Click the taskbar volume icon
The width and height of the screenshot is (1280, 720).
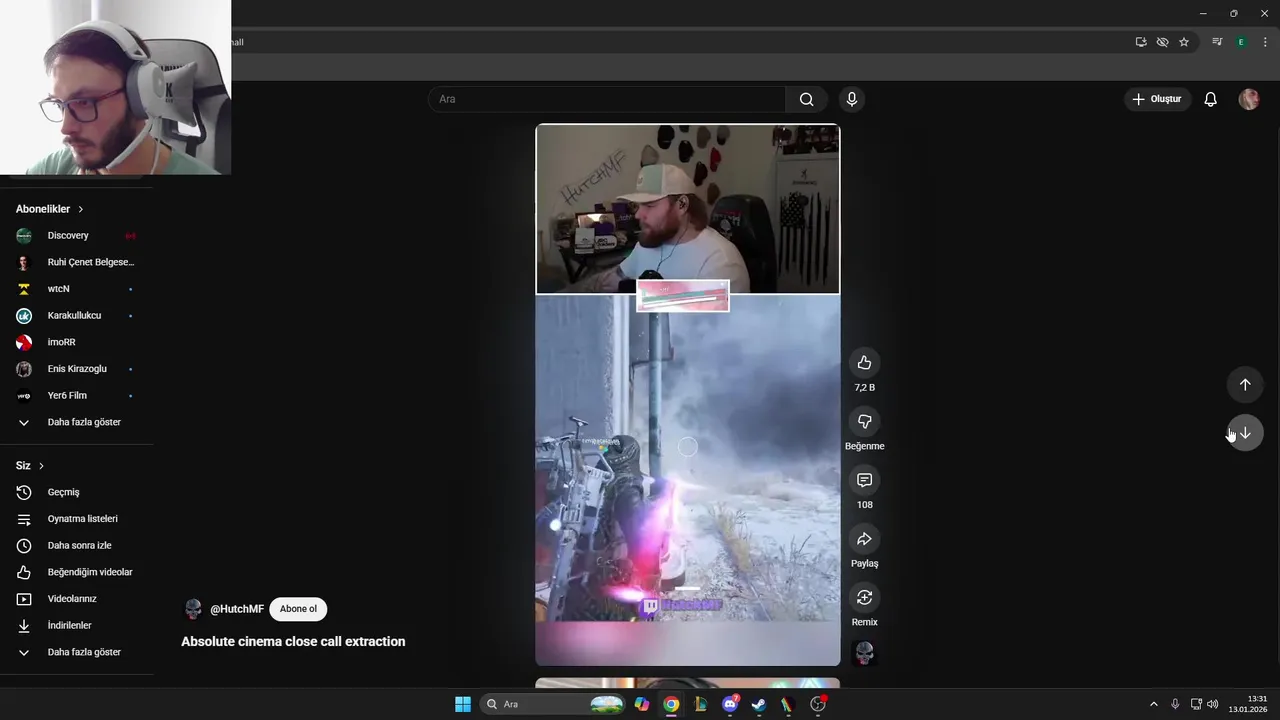(x=1212, y=704)
